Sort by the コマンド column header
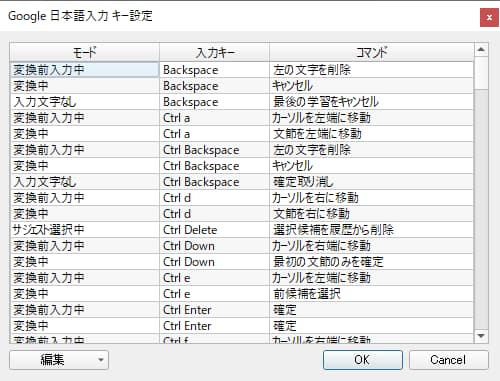This screenshot has height=381, width=500. (372, 52)
